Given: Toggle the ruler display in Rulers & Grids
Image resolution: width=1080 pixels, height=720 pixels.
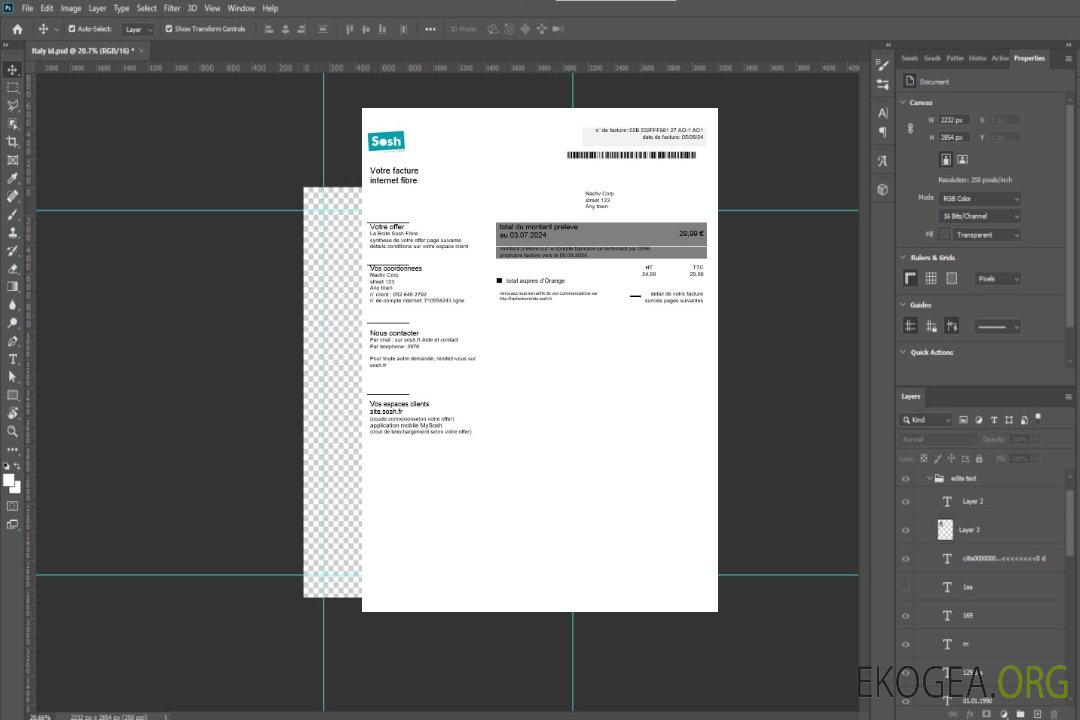Looking at the screenshot, I should pyautogui.click(x=910, y=278).
